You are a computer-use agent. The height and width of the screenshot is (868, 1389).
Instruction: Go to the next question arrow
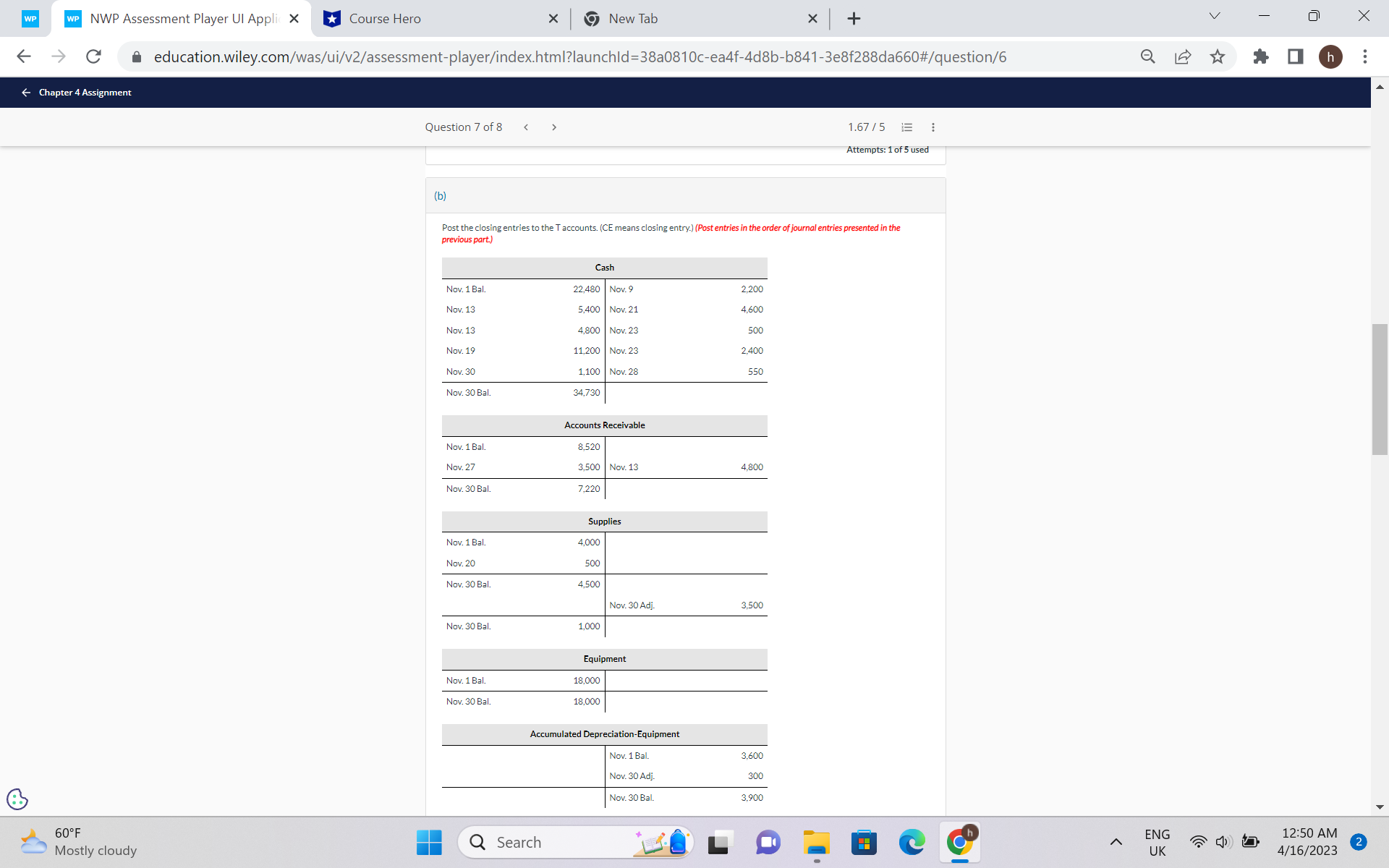point(554,127)
